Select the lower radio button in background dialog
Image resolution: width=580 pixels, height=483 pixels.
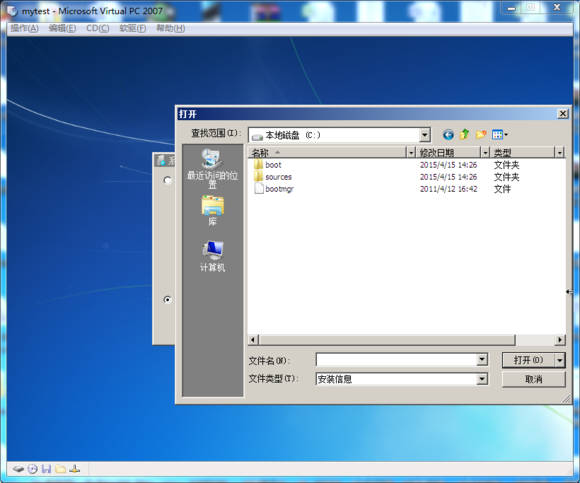167,299
